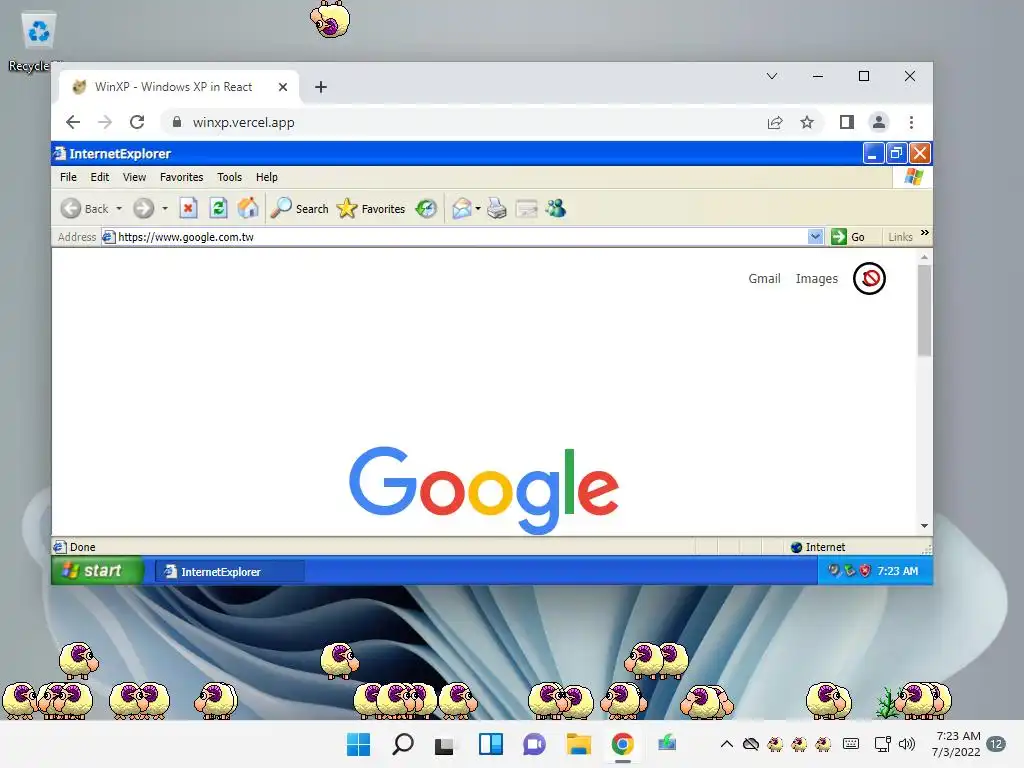
Task: Open the notification count badge 12
Action: [996, 744]
